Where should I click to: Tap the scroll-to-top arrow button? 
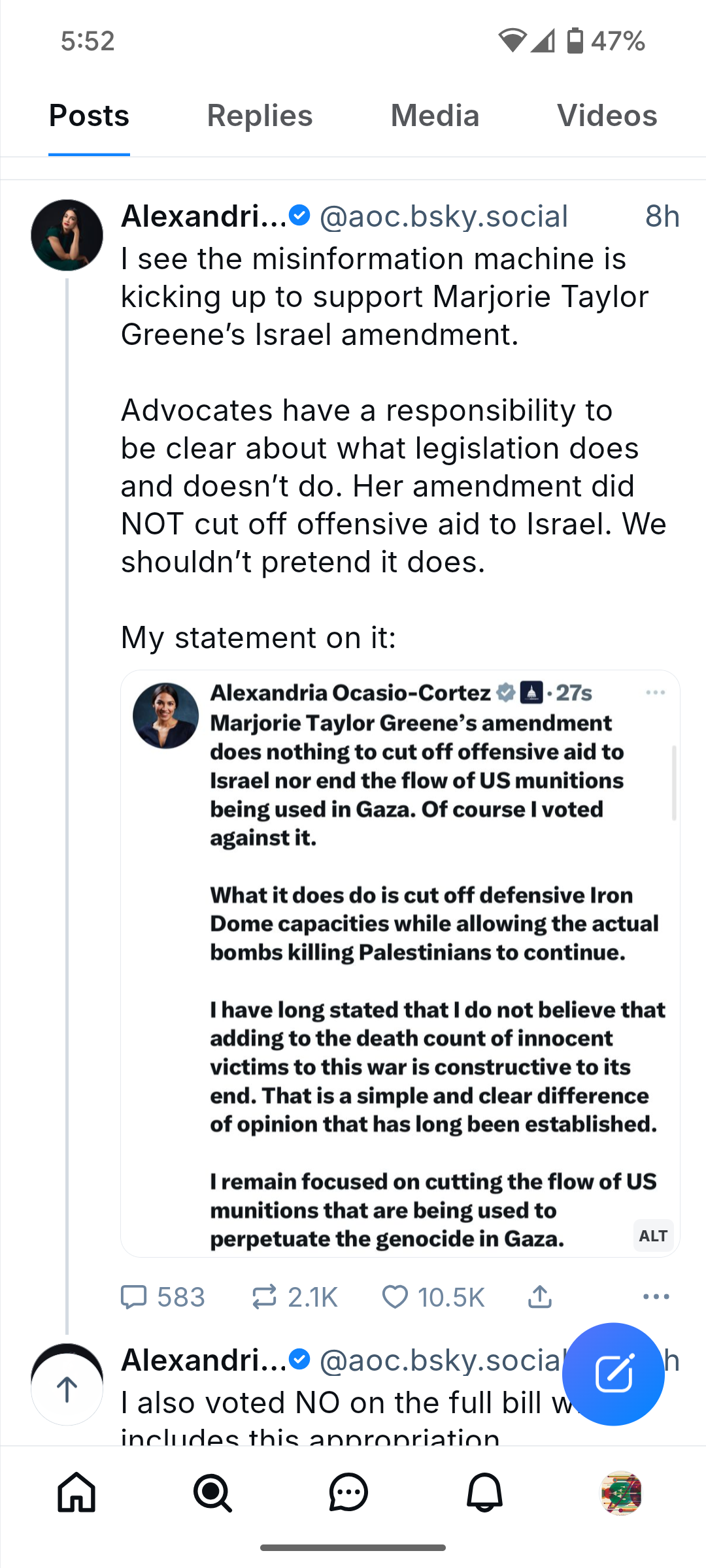click(67, 1390)
